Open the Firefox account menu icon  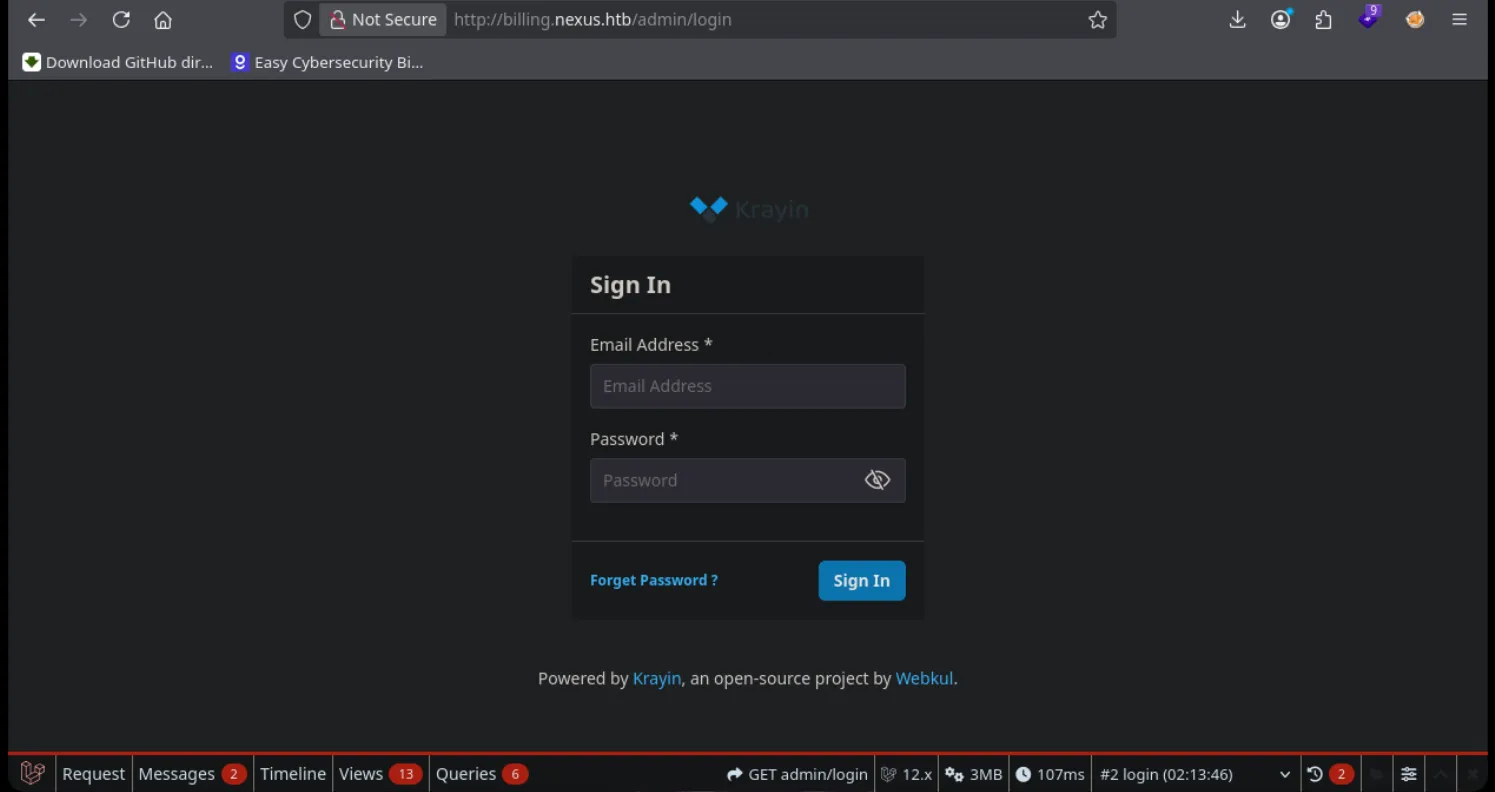[x=1280, y=20]
